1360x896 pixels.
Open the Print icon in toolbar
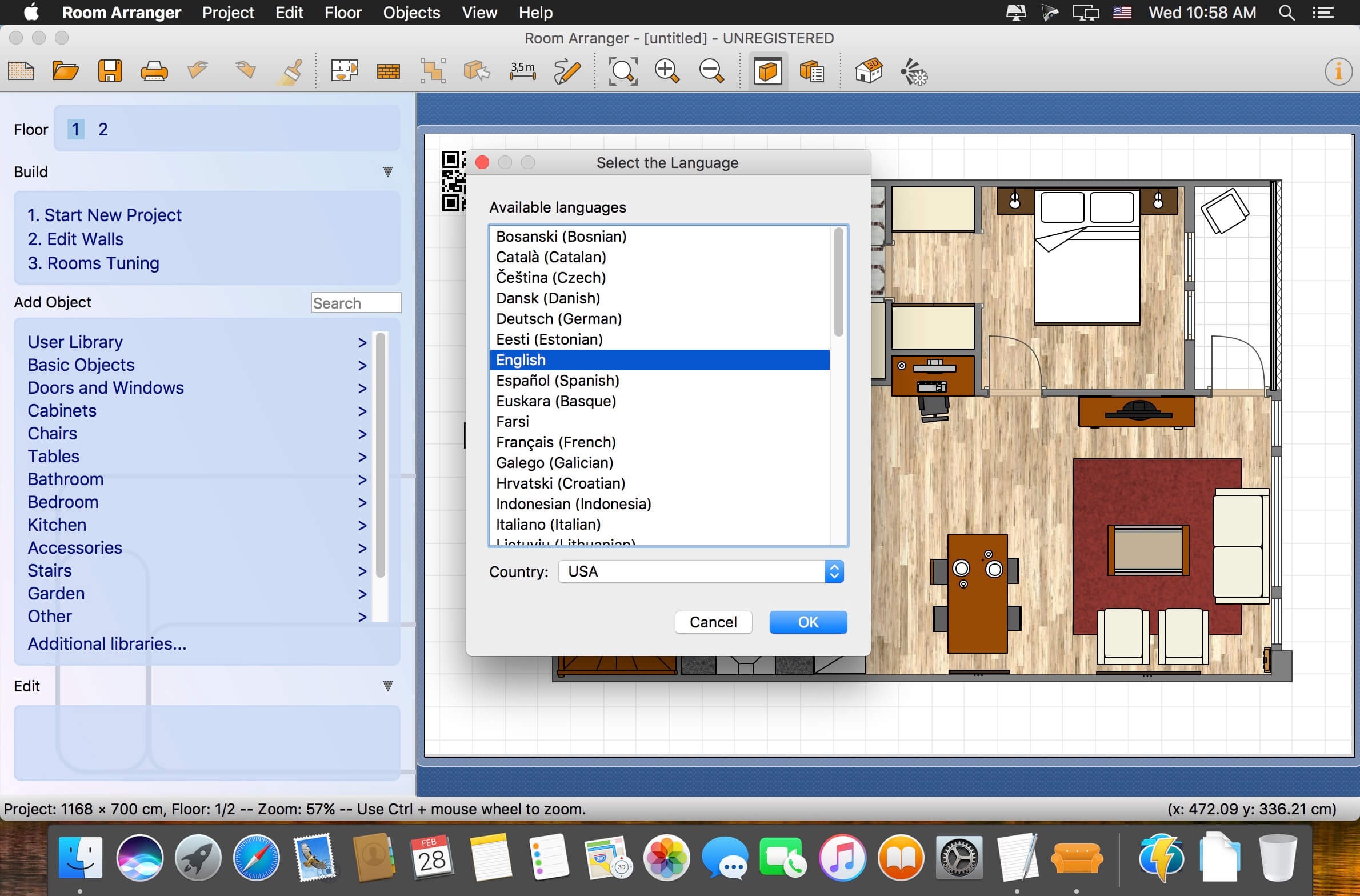[x=154, y=71]
